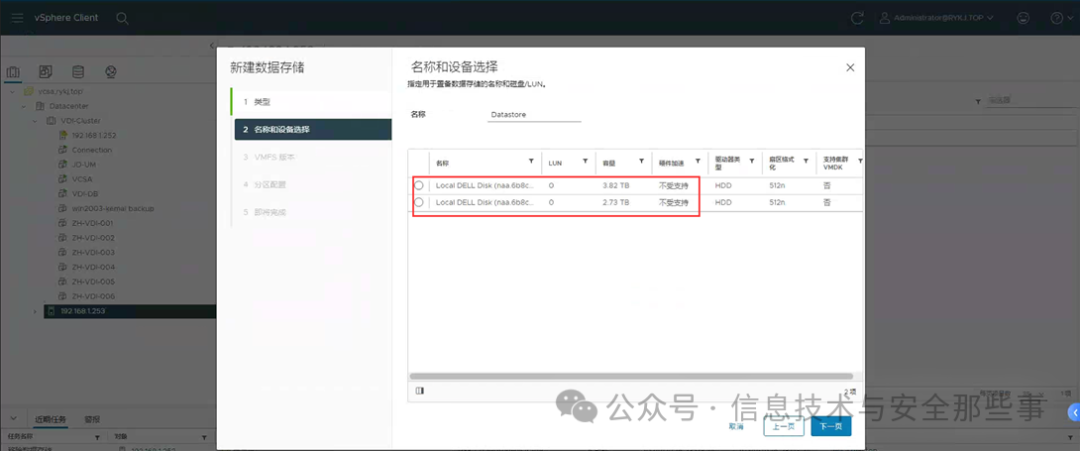Image resolution: width=1080 pixels, height=451 pixels.
Task: Go to wizard step 1 类型
Action: point(311,102)
